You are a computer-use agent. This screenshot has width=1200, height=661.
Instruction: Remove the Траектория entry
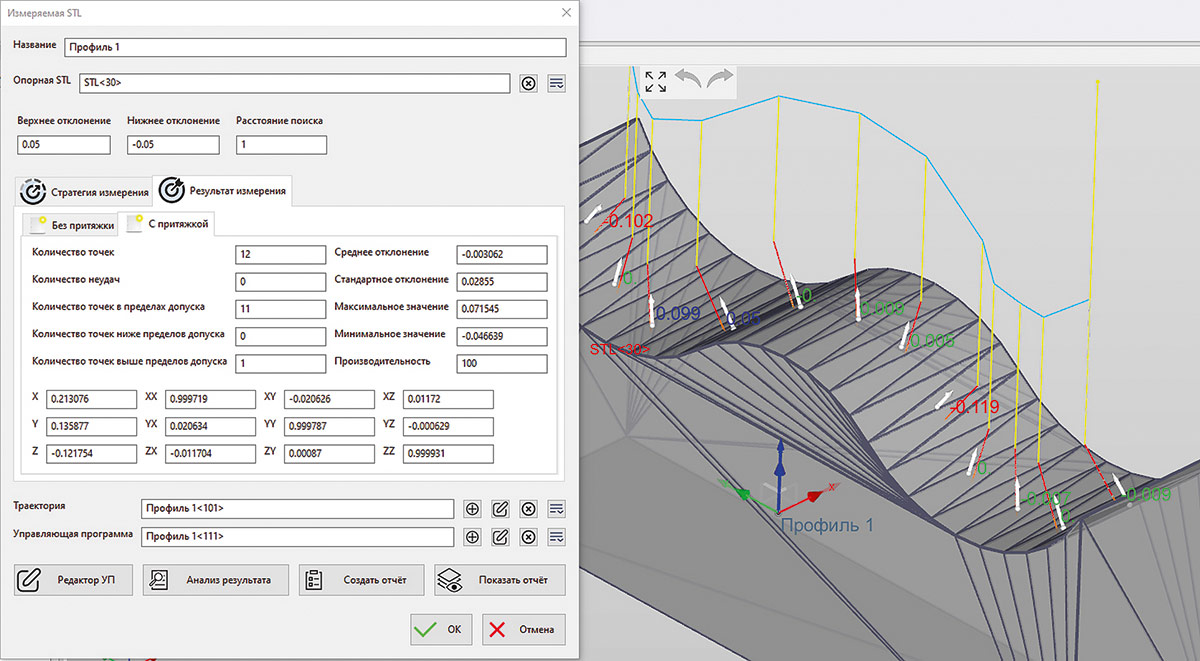pyautogui.click(x=529, y=508)
